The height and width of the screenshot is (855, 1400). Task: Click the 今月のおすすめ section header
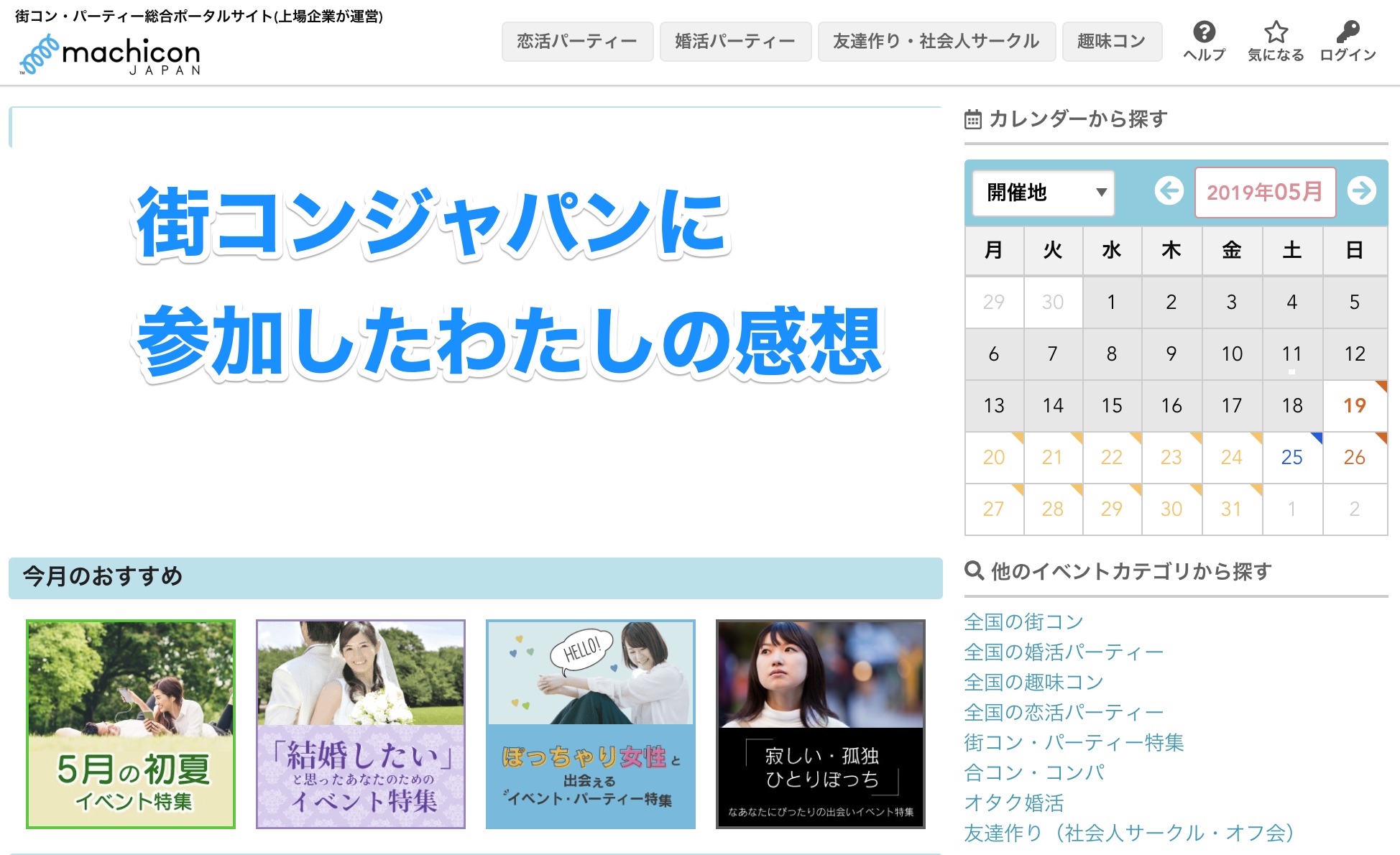click(476, 578)
